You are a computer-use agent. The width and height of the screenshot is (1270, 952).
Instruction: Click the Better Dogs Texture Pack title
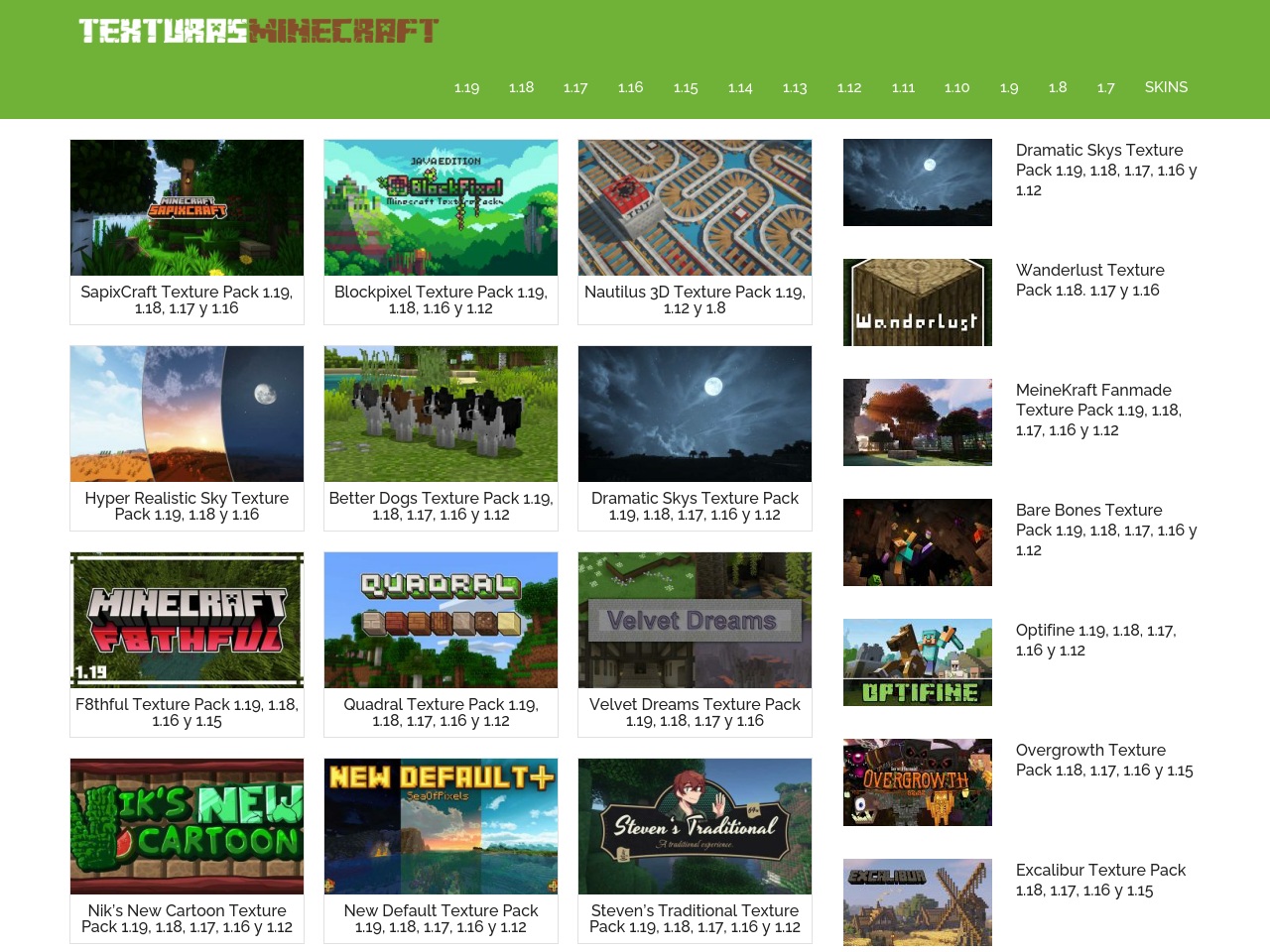click(441, 506)
